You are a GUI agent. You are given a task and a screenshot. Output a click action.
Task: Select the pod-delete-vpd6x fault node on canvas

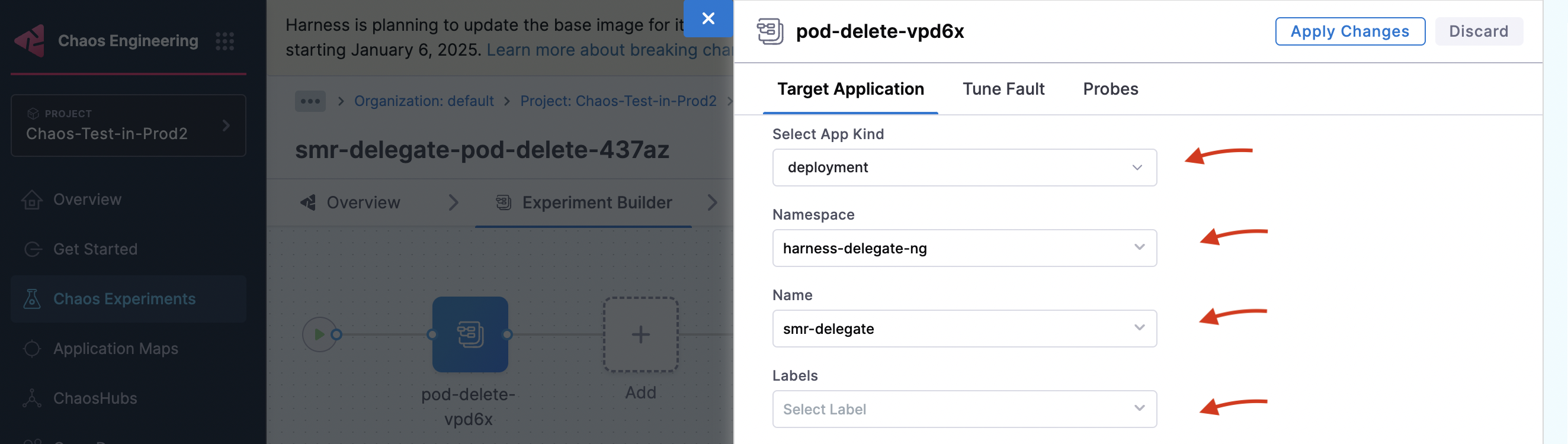470,334
